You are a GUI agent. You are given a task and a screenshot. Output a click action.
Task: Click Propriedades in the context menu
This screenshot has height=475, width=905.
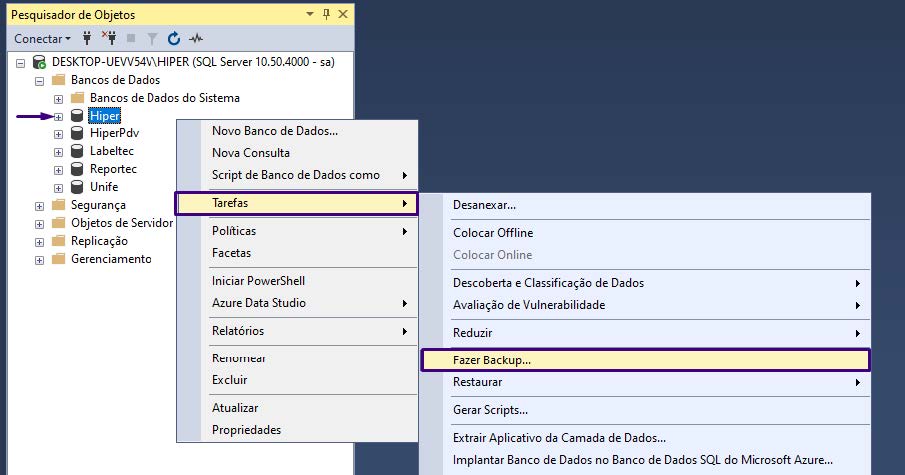pyautogui.click(x=246, y=430)
